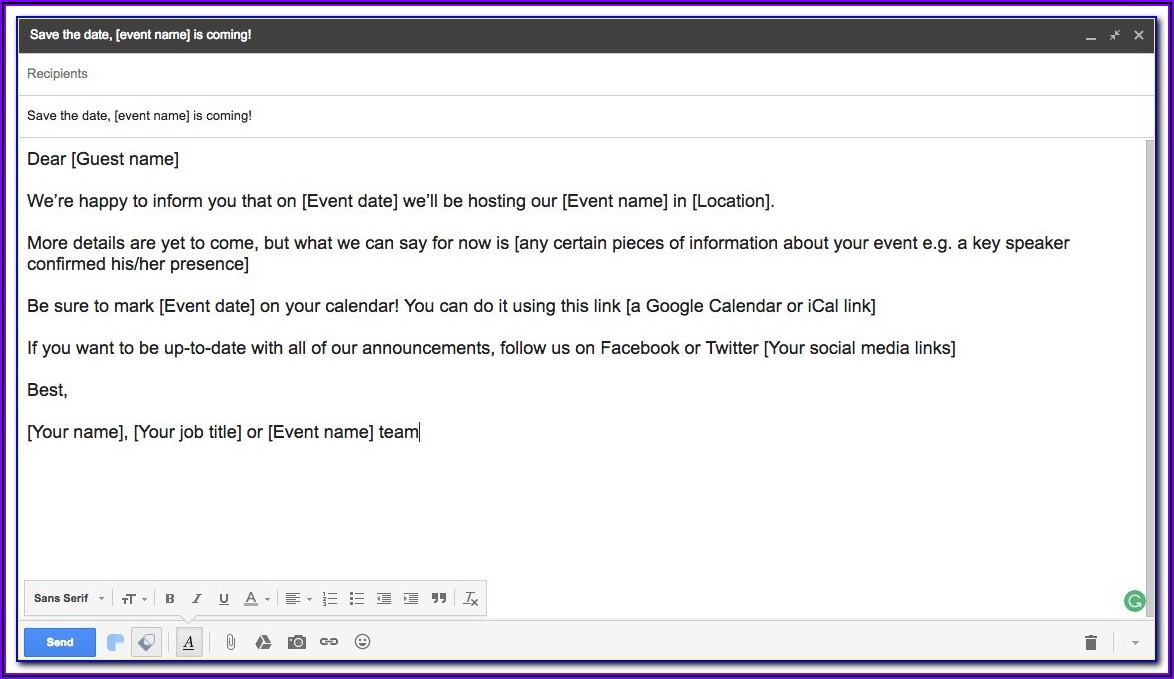Open the Sans Serif font dropdown
This screenshot has width=1174, height=679.
click(x=69, y=599)
